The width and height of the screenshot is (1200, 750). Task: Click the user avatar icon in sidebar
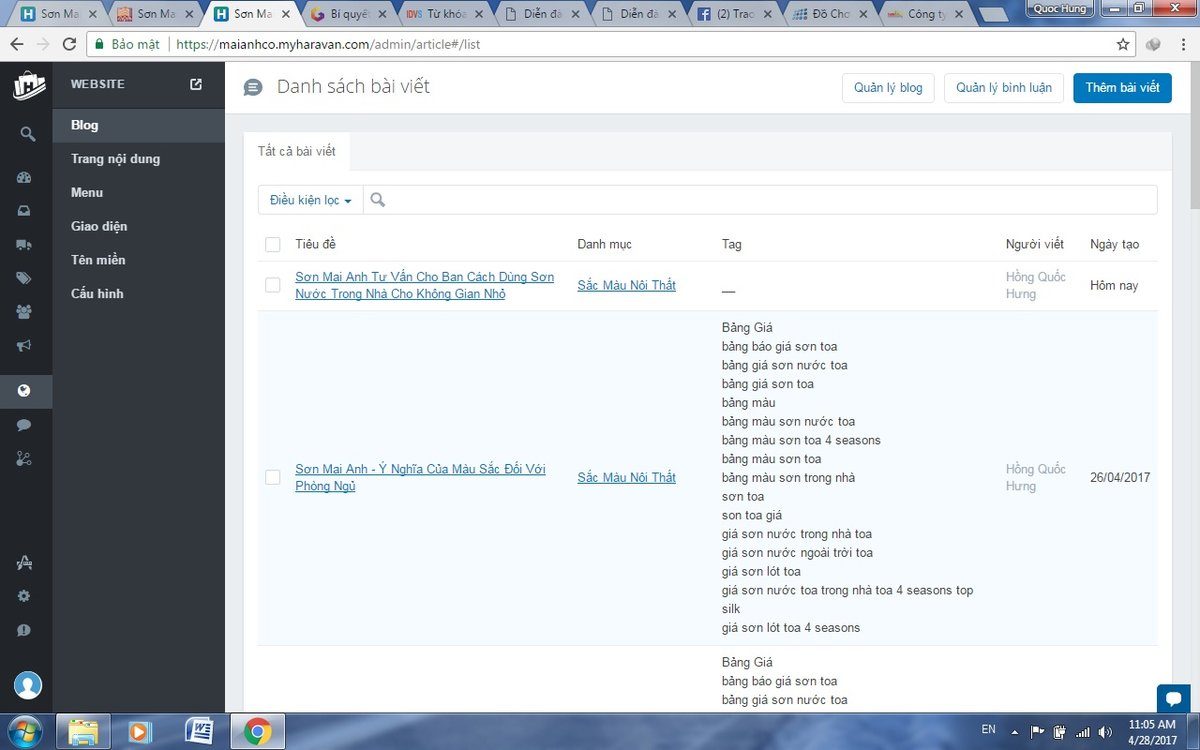pos(28,686)
